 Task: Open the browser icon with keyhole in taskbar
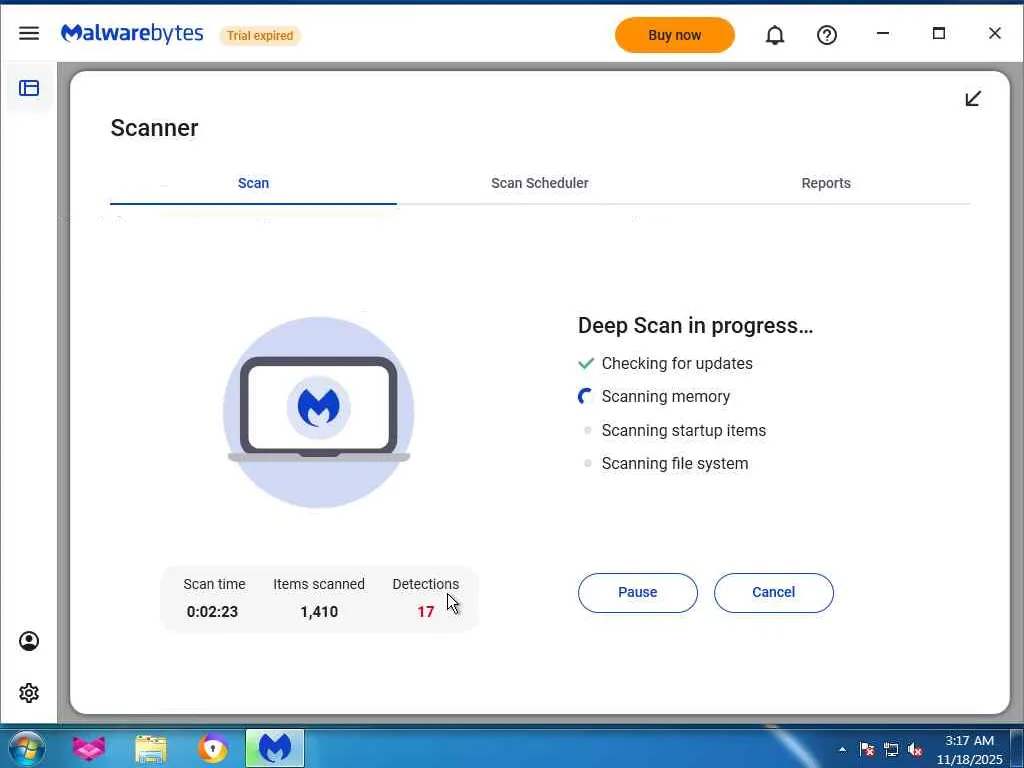[213, 748]
